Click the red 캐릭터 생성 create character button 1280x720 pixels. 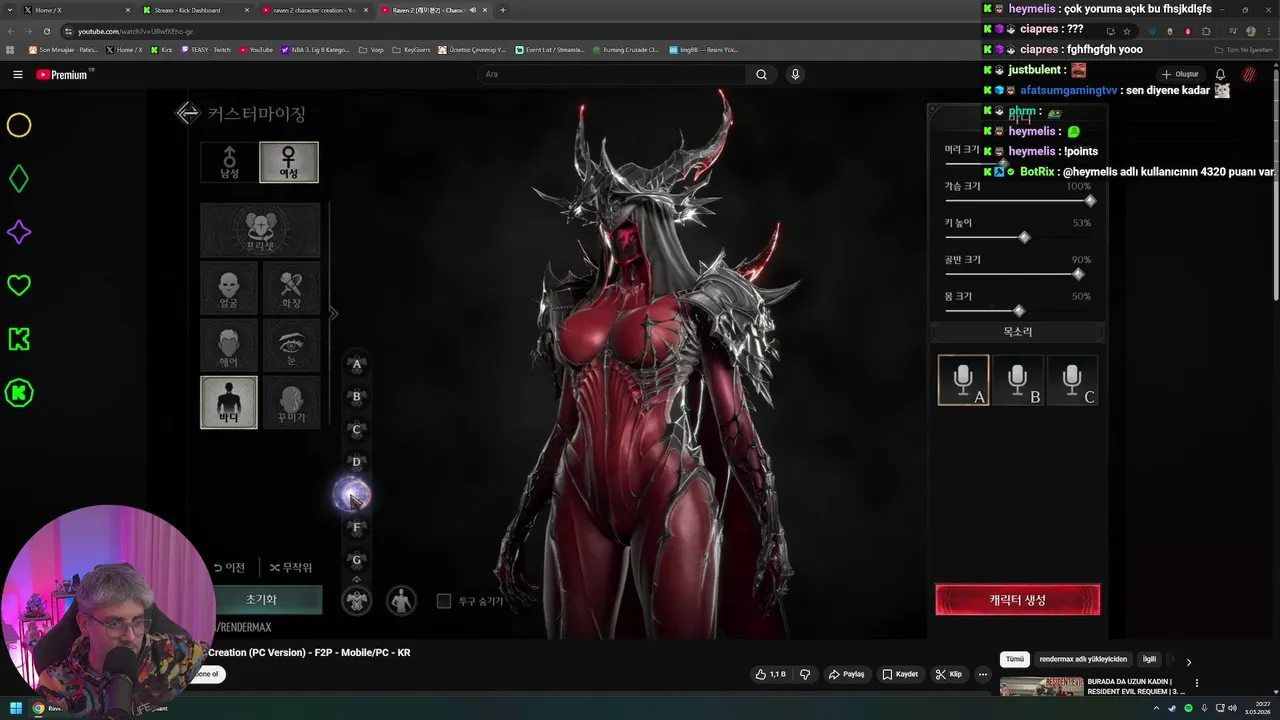pos(1018,600)
